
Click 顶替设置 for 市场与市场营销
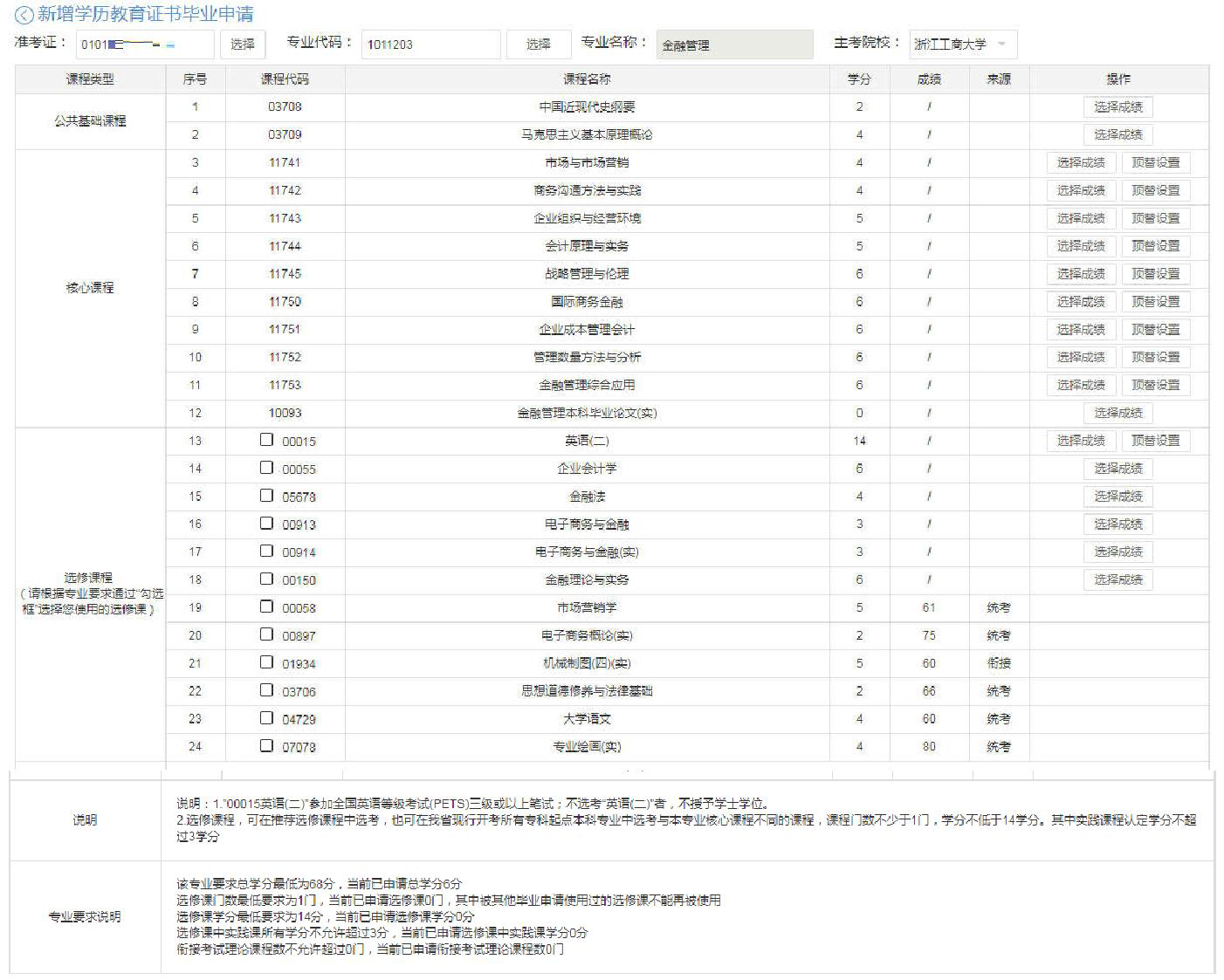tap(1155, 163)
